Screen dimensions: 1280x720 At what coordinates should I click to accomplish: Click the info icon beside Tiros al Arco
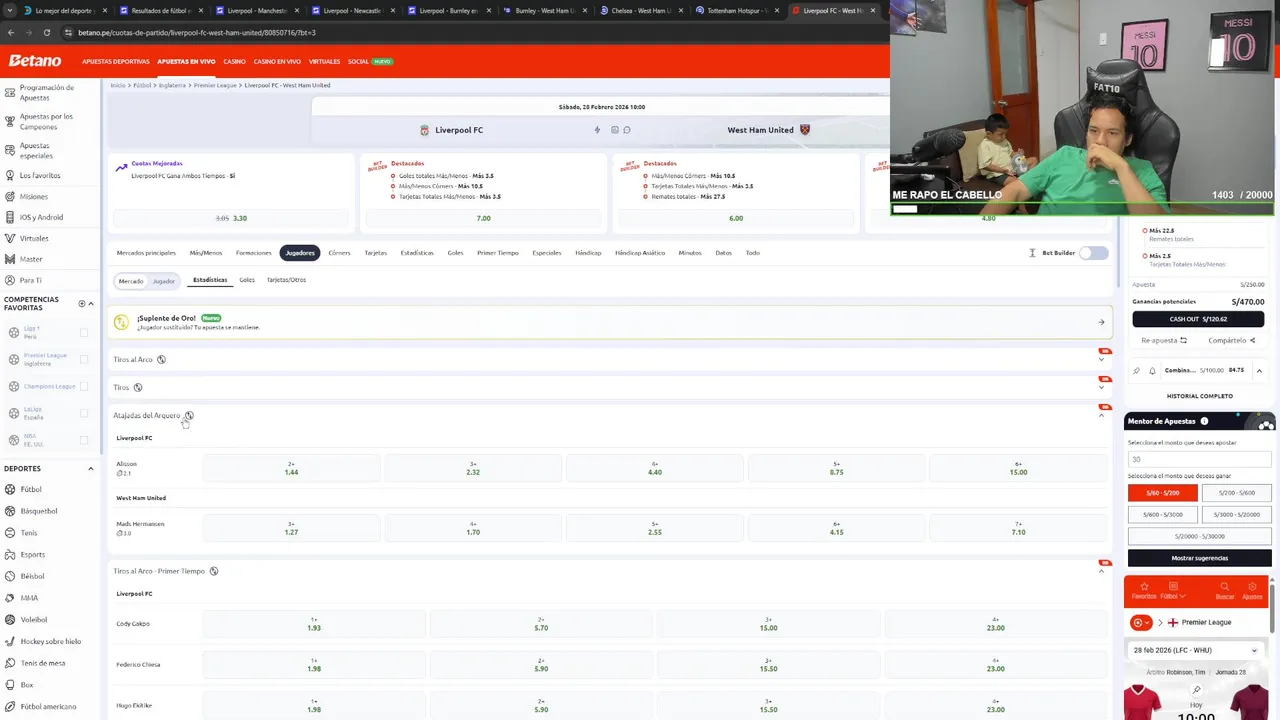coord(161,359)
